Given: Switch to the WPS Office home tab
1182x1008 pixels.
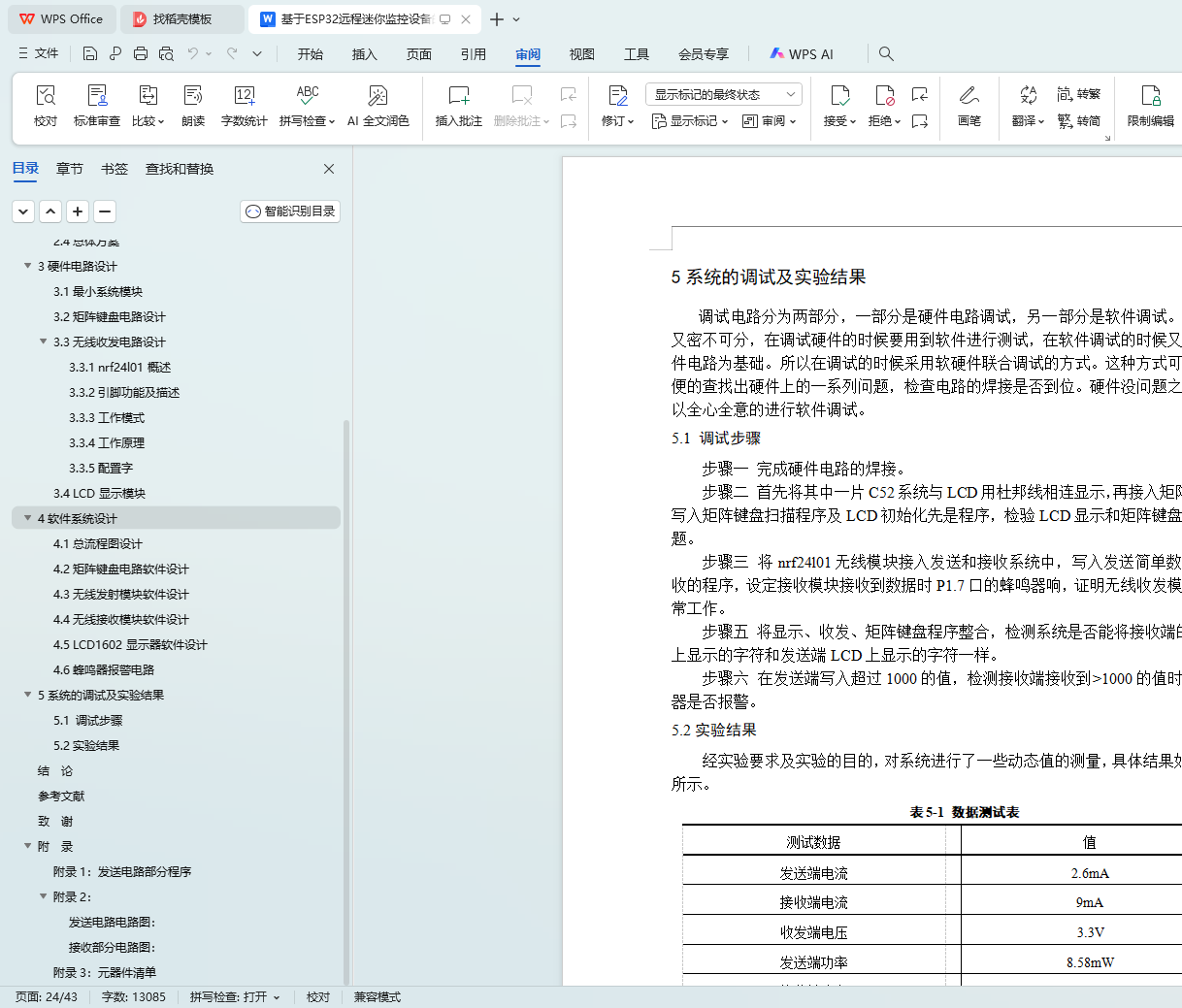Looking at the screenshot, I should pos(62,19).
